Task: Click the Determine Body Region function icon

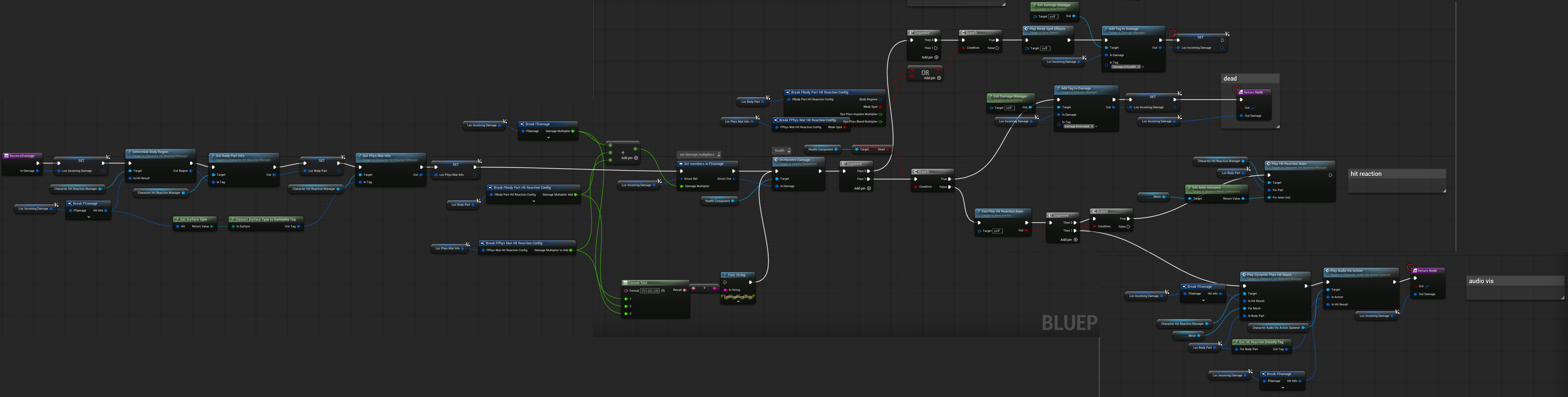Action: click(x=130, y=152)
